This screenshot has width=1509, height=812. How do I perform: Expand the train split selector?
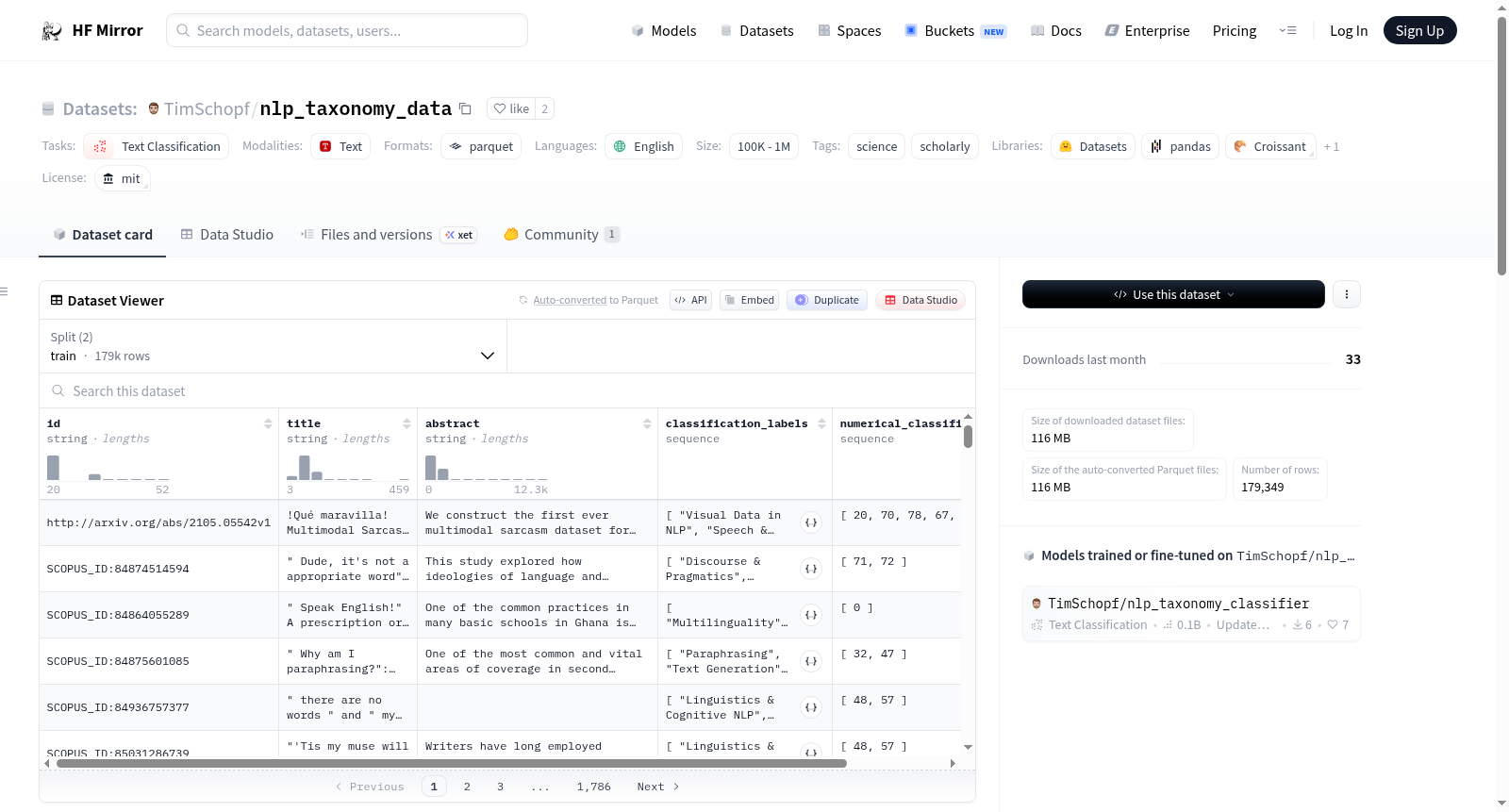[x=273, y=346]
